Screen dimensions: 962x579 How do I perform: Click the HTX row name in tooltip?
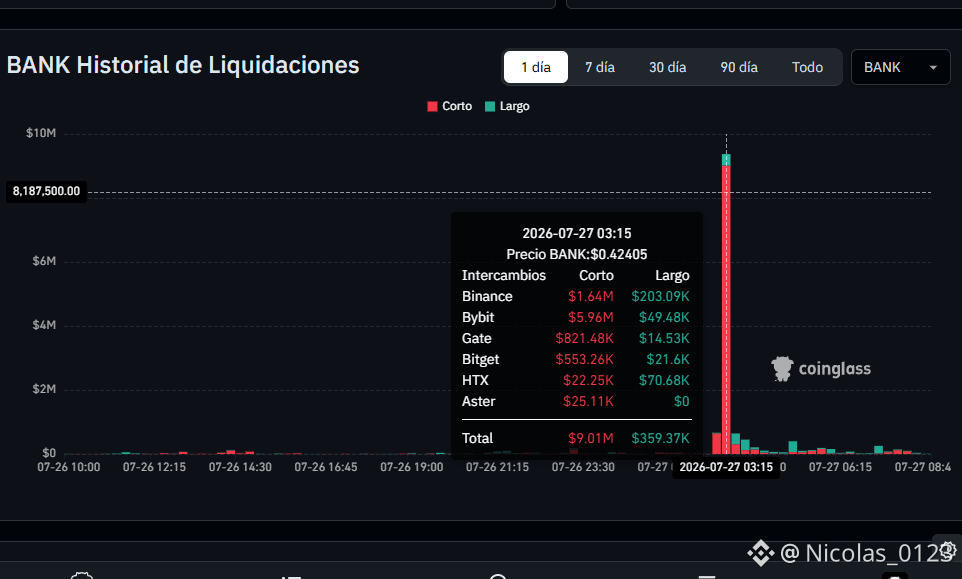475,380
